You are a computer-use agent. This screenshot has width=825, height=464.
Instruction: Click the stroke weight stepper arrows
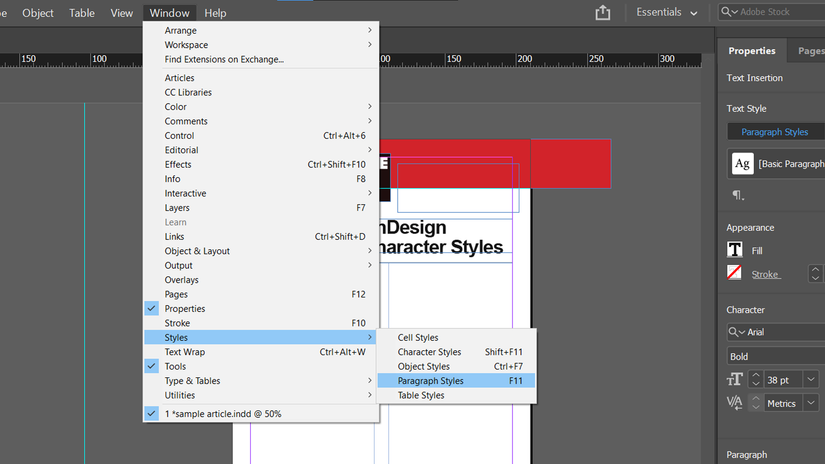814,274
